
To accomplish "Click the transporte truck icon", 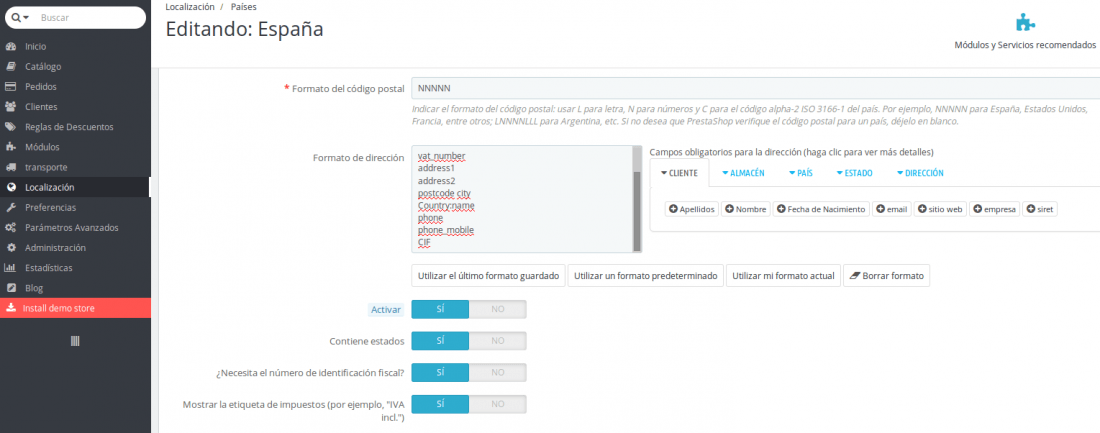I will point(11,168).
